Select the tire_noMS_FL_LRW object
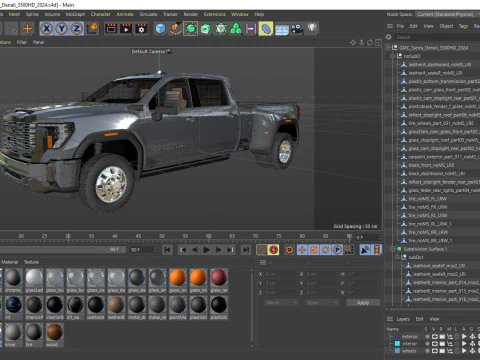Viewport: 480px width, 360px height. (428, 199)
